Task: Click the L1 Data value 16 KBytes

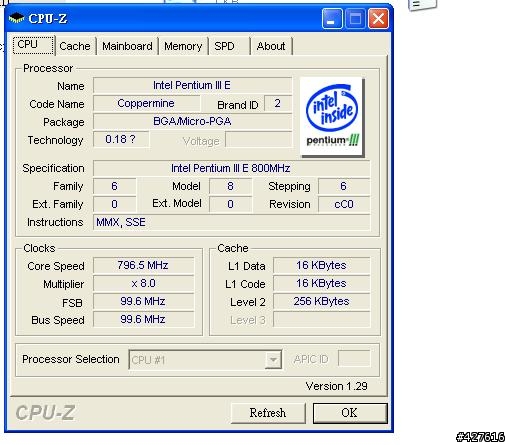Action: [x=322, y=265]
